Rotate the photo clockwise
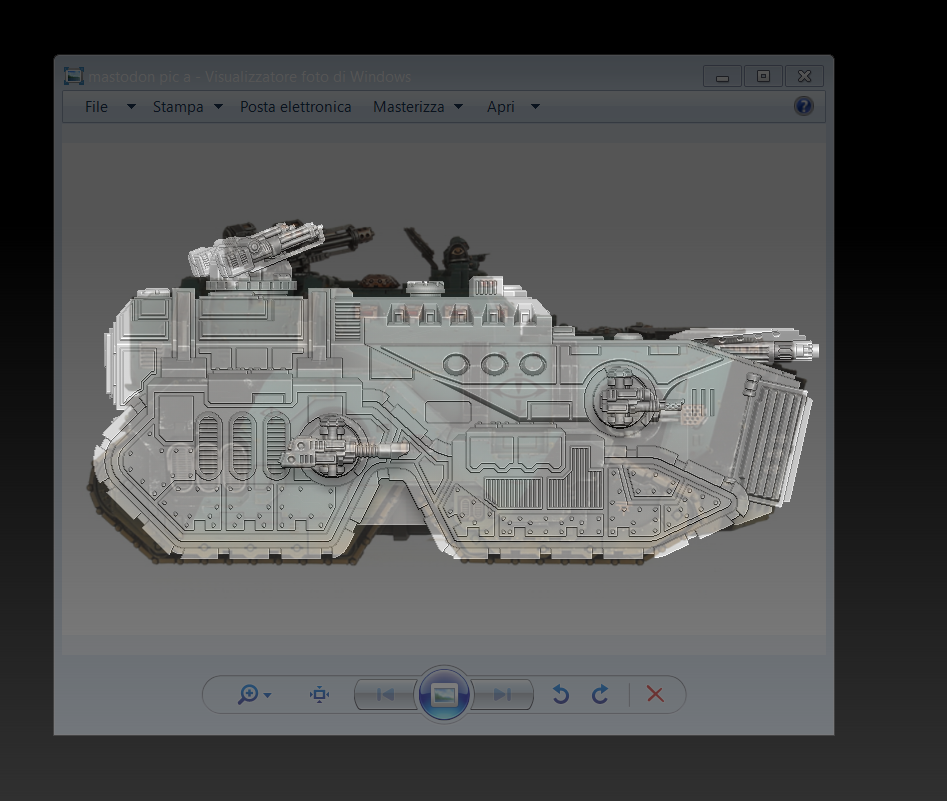Screen dimensions: 947x801 [x=599, y=694]
